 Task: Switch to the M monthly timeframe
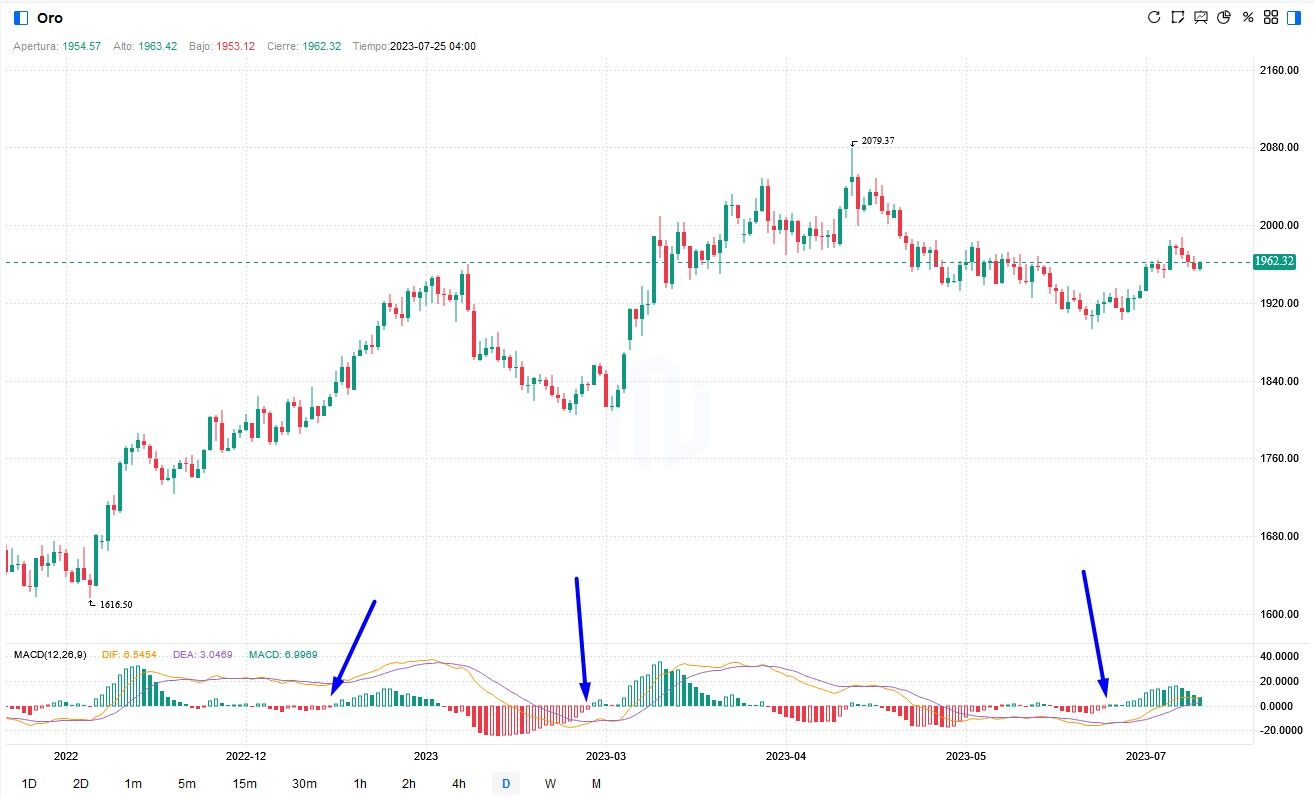(x=596, y=784)
